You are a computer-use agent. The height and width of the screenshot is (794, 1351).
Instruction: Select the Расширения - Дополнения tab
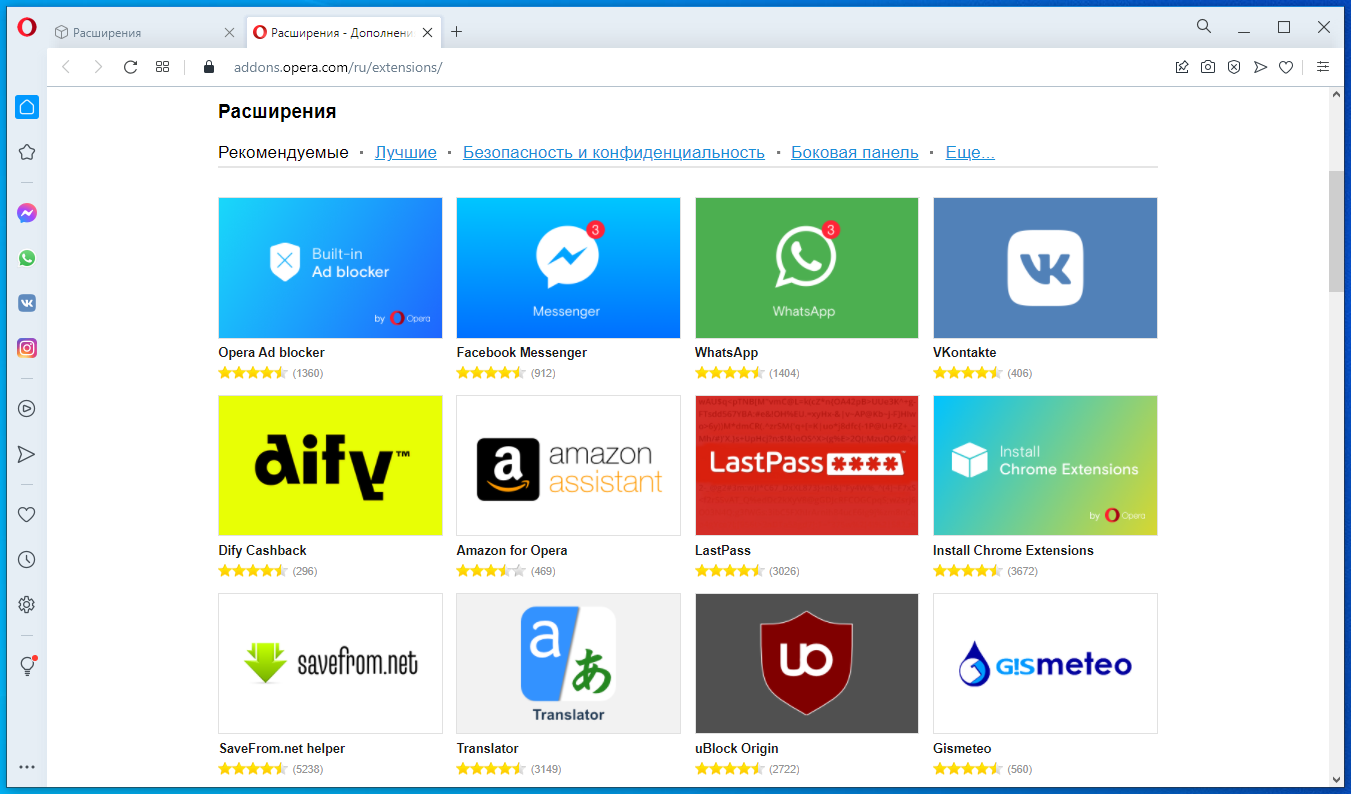344,32
